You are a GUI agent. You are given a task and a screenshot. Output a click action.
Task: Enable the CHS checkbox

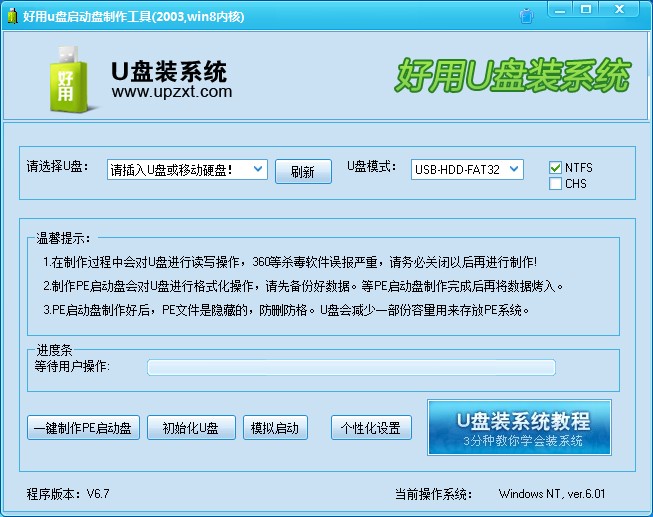555,184
